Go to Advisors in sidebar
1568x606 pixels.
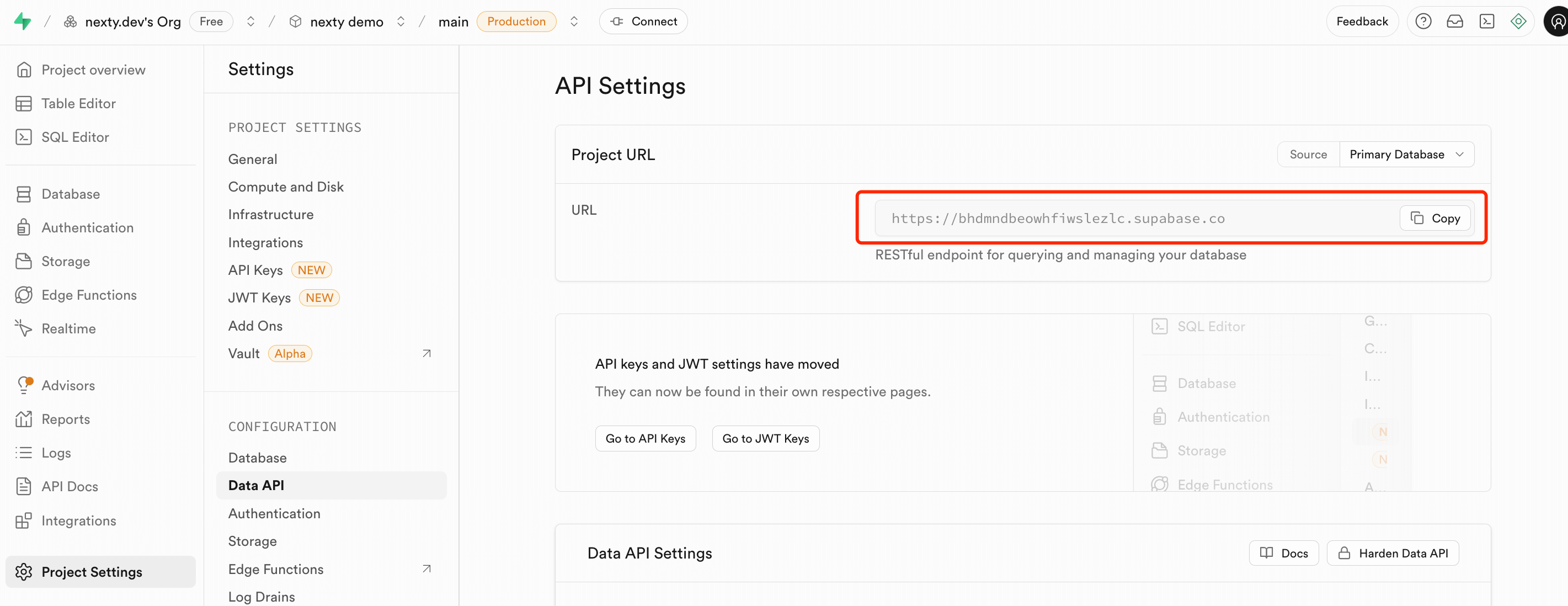point(67,386)
